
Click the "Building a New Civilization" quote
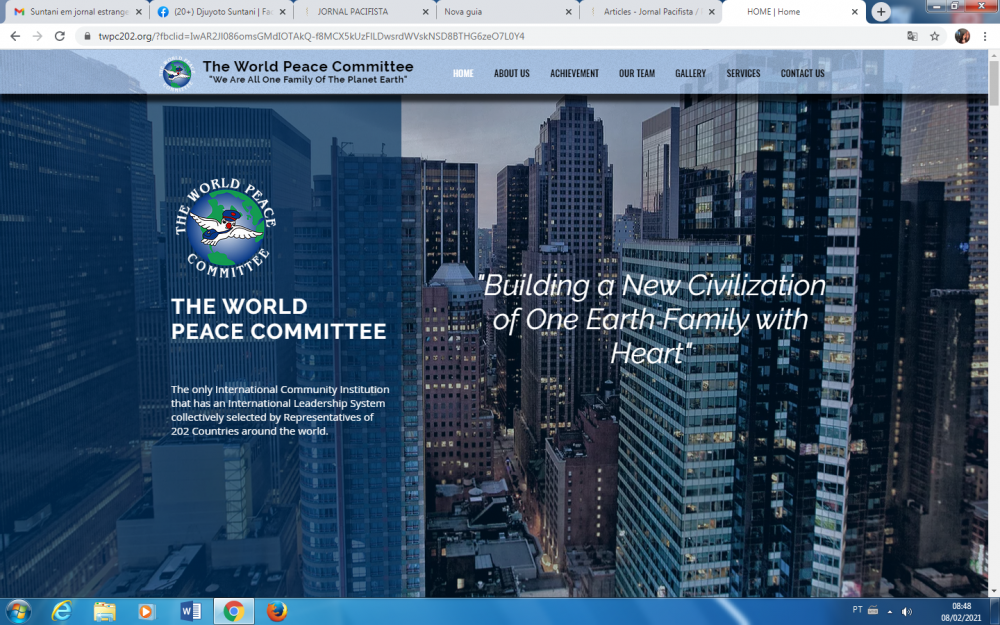coord(652,319)
